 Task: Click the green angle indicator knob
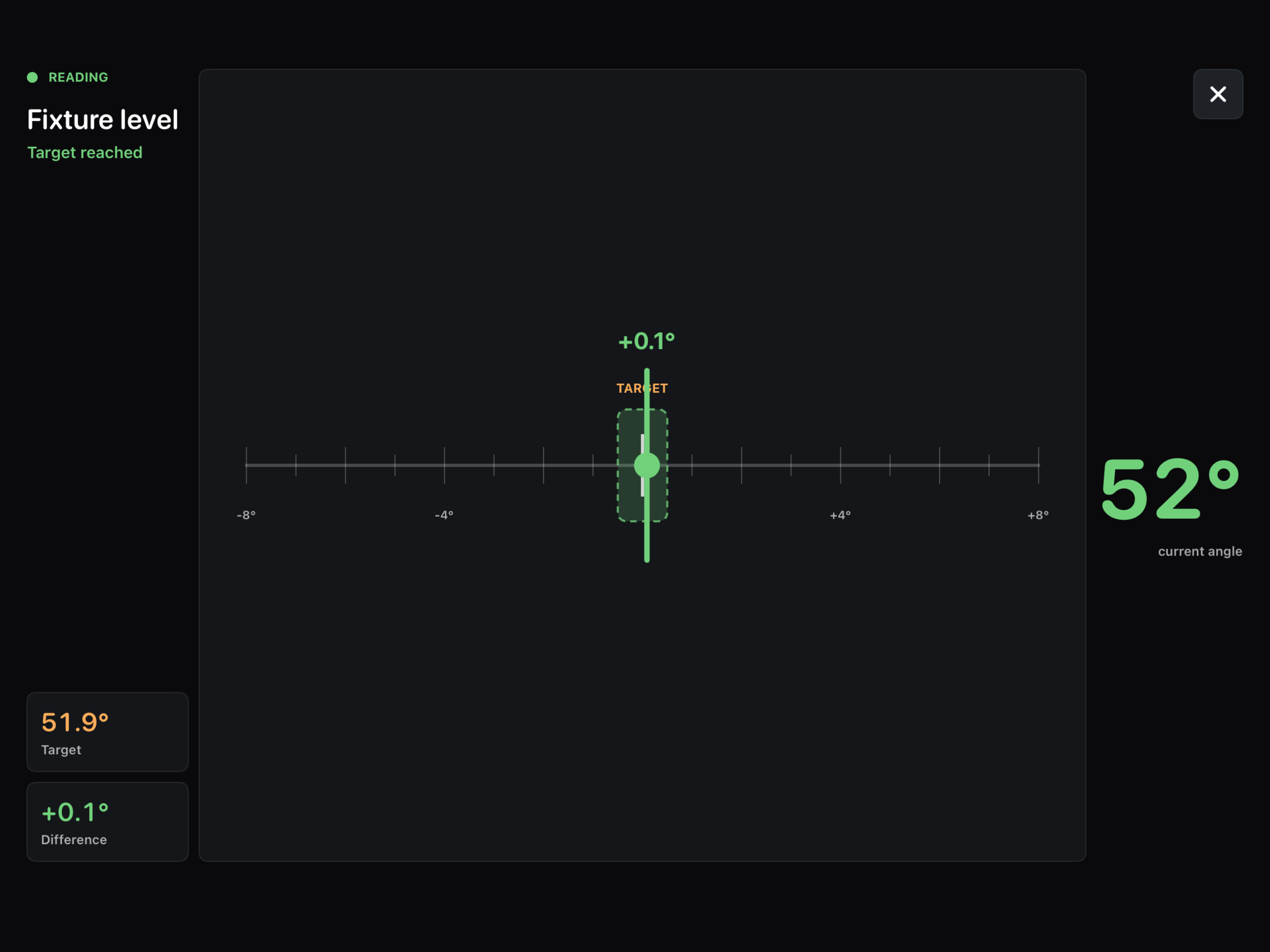pyautogui.click(x=647, y=465)
